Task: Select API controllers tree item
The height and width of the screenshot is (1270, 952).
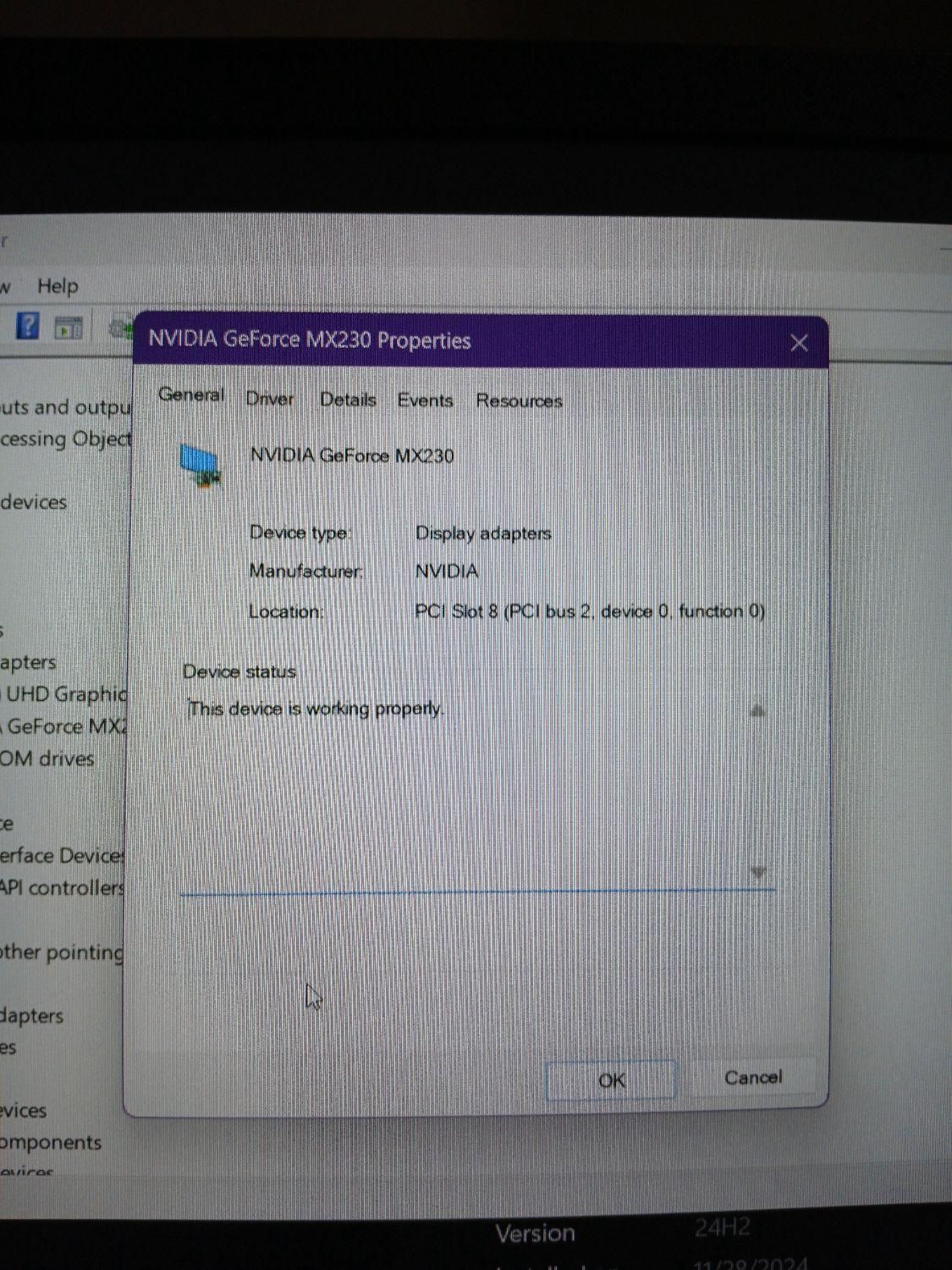Action: click(x=62, y=887)
